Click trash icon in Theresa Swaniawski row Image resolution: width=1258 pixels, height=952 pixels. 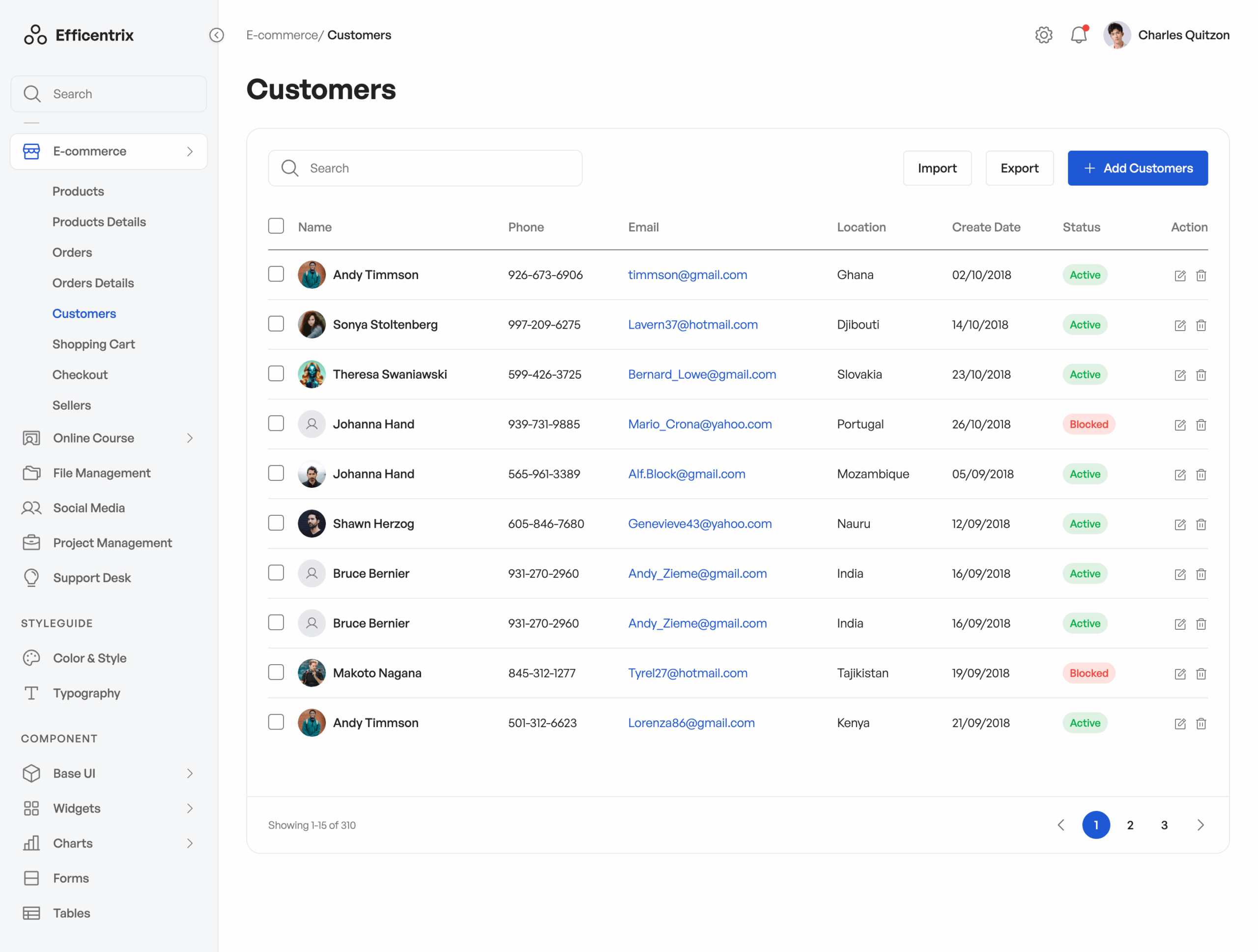[x=1201, y=375]
